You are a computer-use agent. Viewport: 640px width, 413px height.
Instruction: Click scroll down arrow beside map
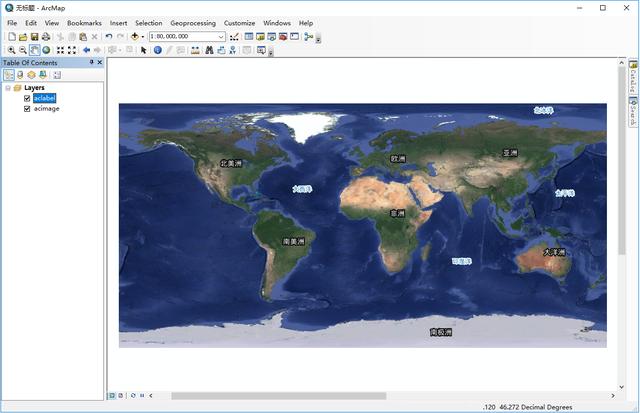(622, 387)
